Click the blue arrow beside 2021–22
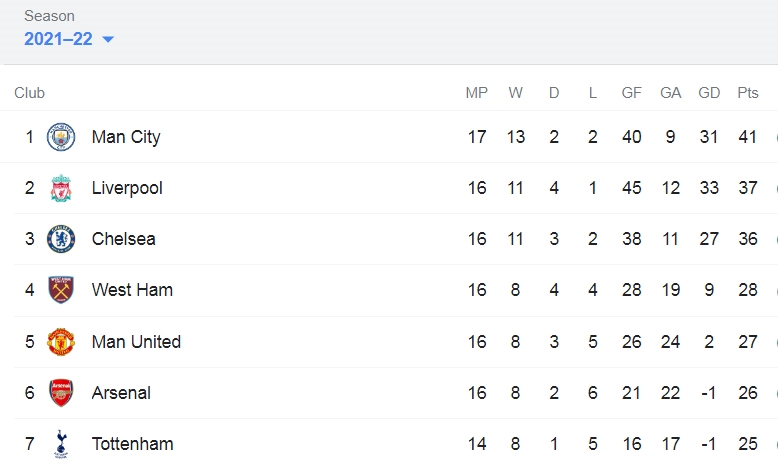 pos(108,39)
